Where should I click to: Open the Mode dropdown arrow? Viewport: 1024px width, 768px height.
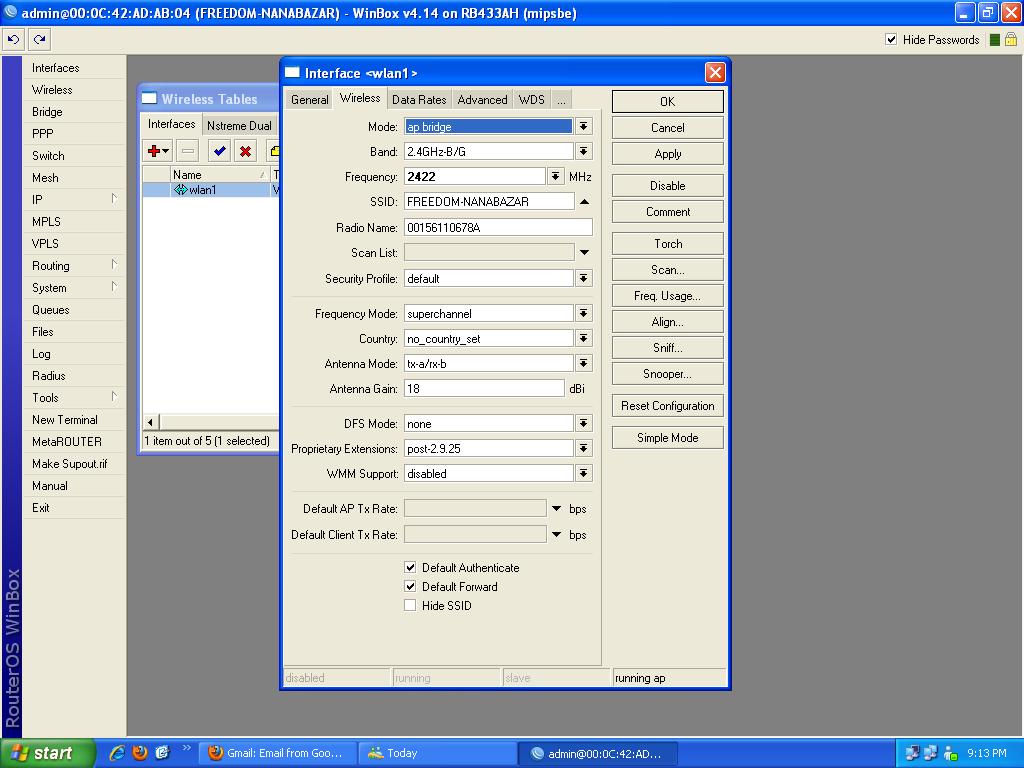click(x=584, y=127)
